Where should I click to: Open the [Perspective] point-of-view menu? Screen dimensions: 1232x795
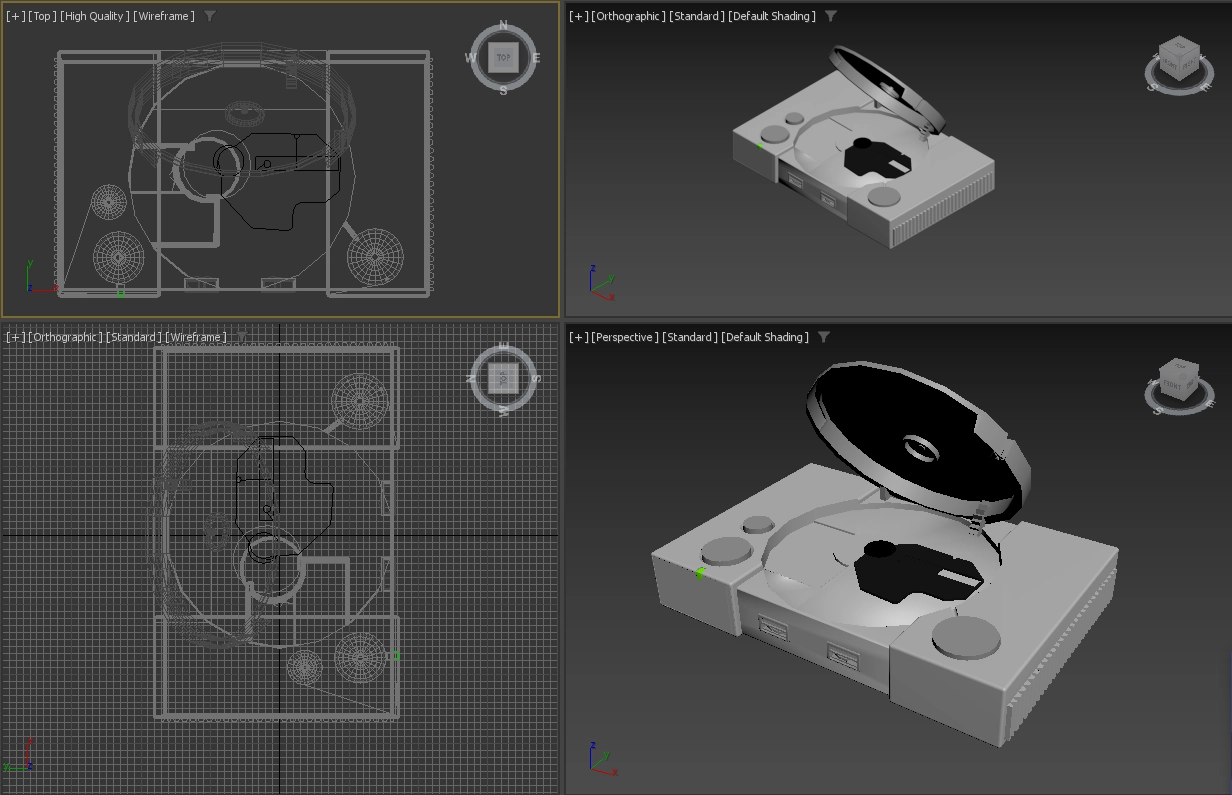(625, 337)
